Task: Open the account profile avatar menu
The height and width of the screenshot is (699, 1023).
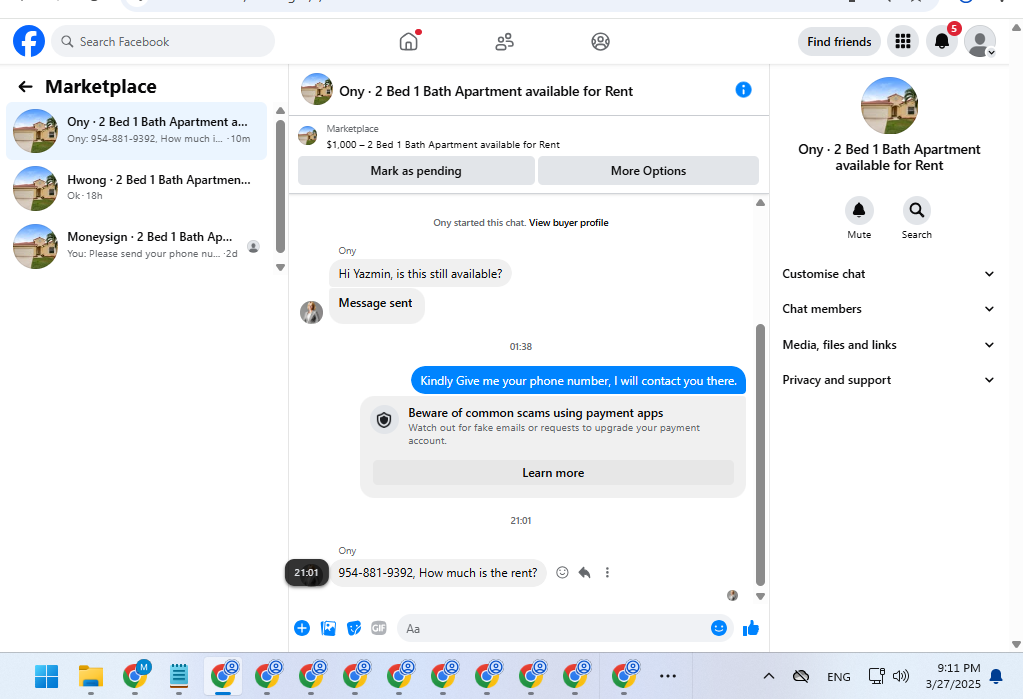Action: (980, 42)
